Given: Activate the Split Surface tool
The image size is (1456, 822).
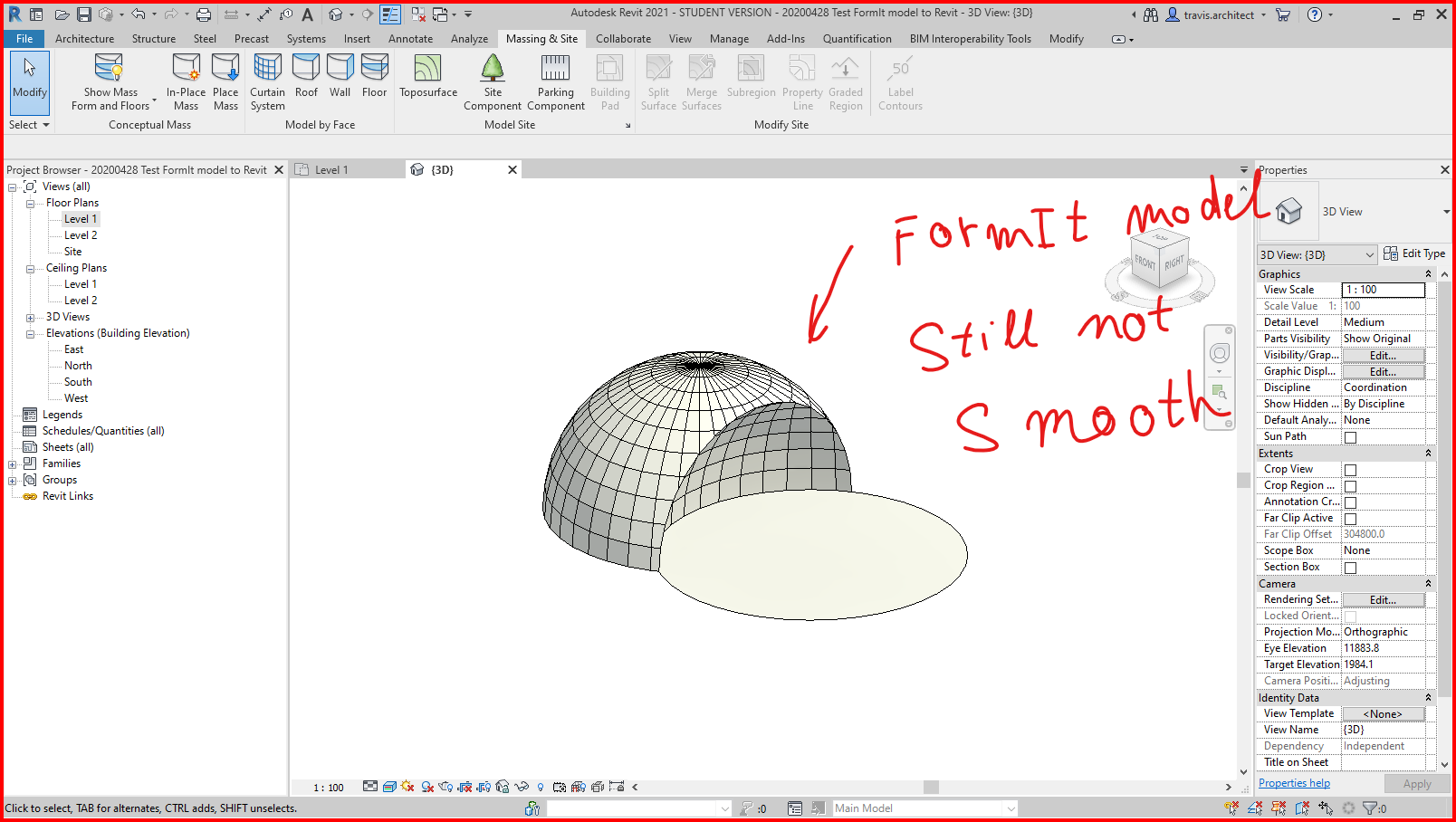Looking at the screenshot, I should coord(658,81).
